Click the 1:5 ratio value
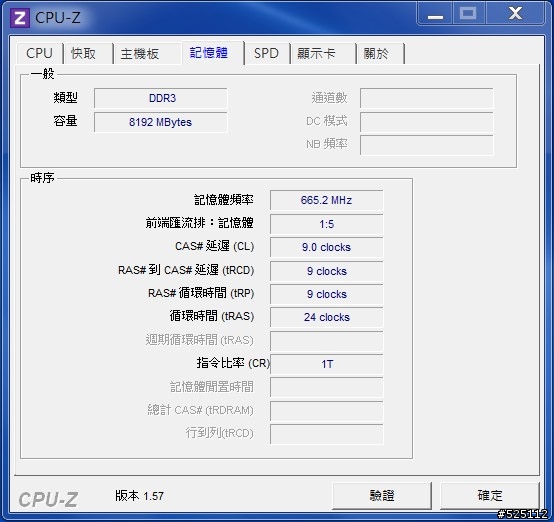This screenshot has height=522, width=554. [x=326, y=224]
